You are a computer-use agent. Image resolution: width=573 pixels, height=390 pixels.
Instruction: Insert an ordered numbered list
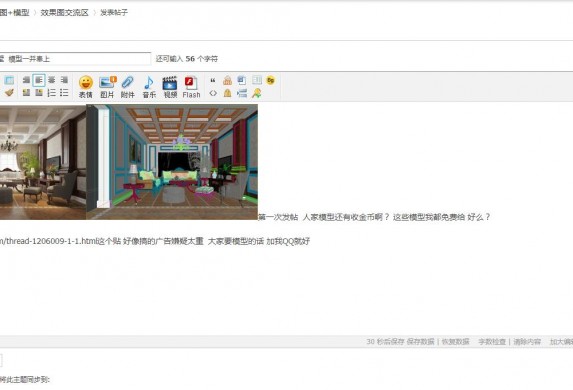pos(52,93)
